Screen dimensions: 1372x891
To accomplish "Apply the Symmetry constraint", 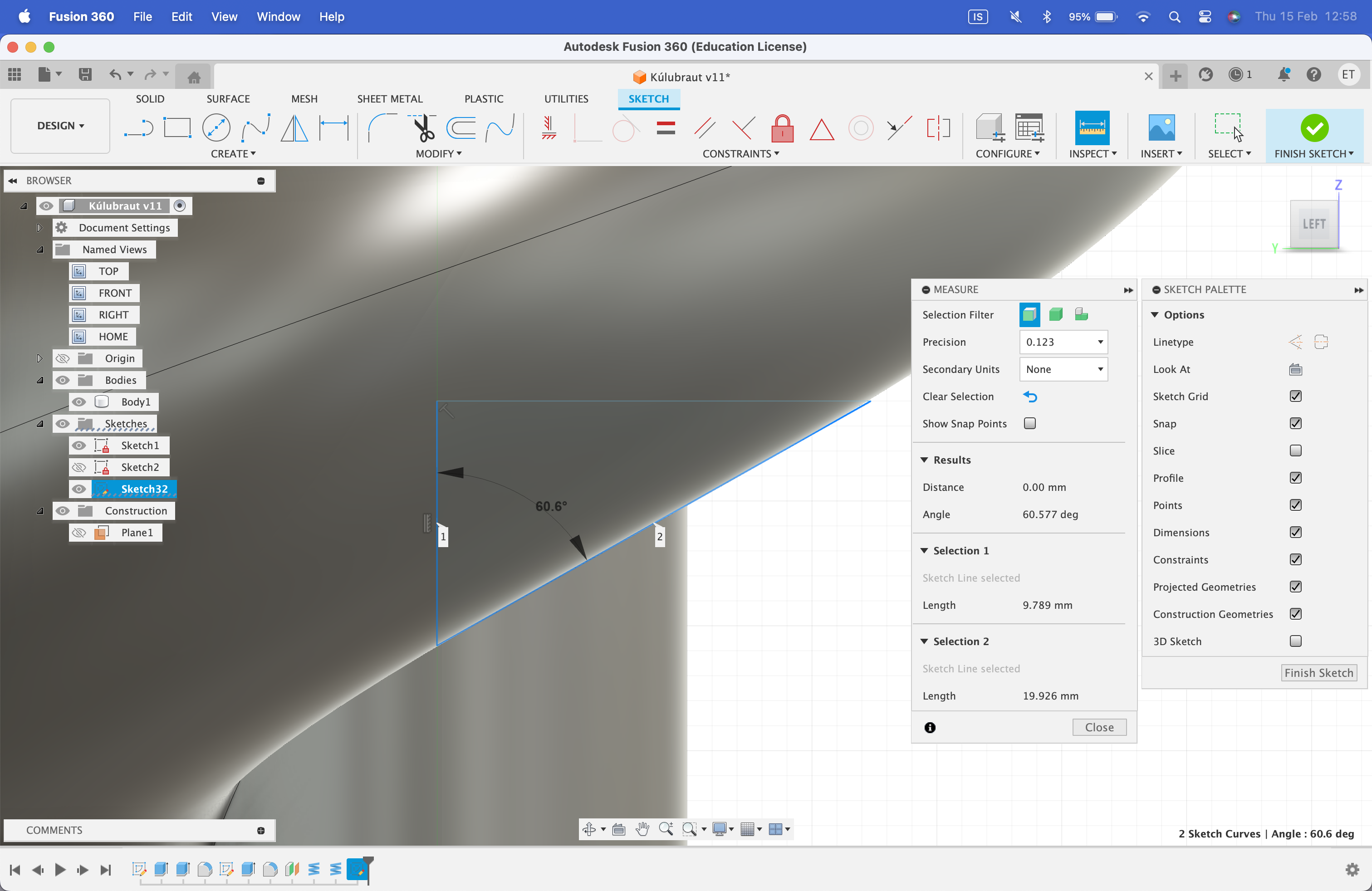I will click(x=938, y=128).
